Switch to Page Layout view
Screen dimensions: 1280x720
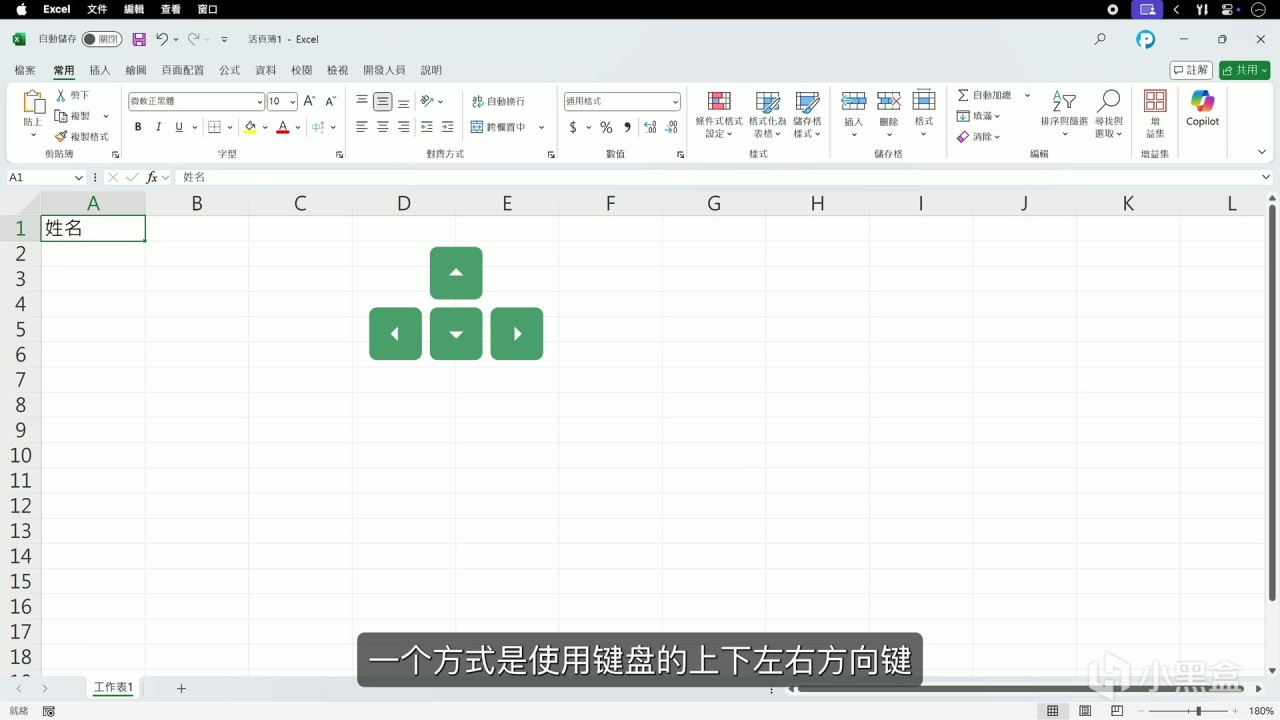pos(1085,711)
